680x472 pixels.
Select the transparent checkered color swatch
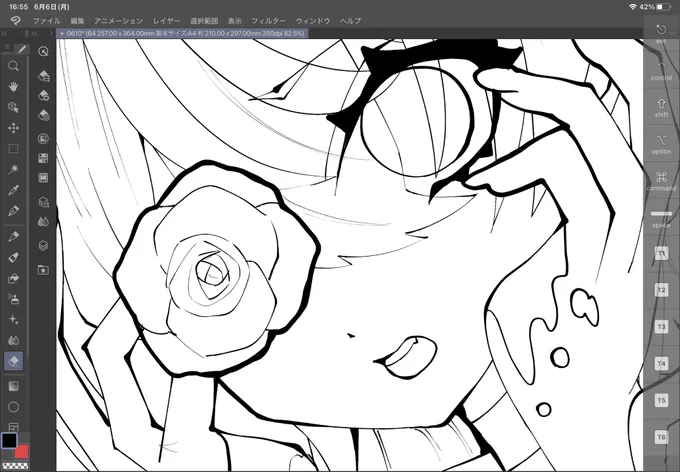(14, 466)
